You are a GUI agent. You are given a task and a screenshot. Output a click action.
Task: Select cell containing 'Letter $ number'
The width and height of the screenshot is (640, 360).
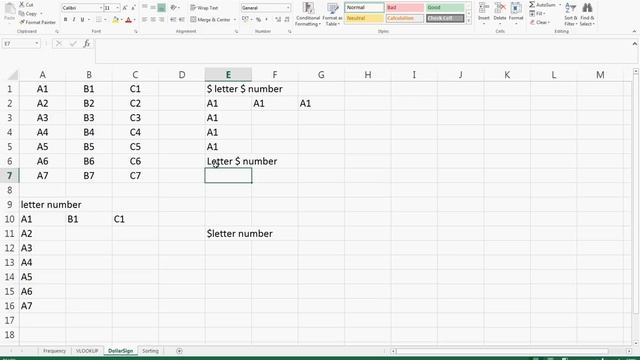(242, 161)
